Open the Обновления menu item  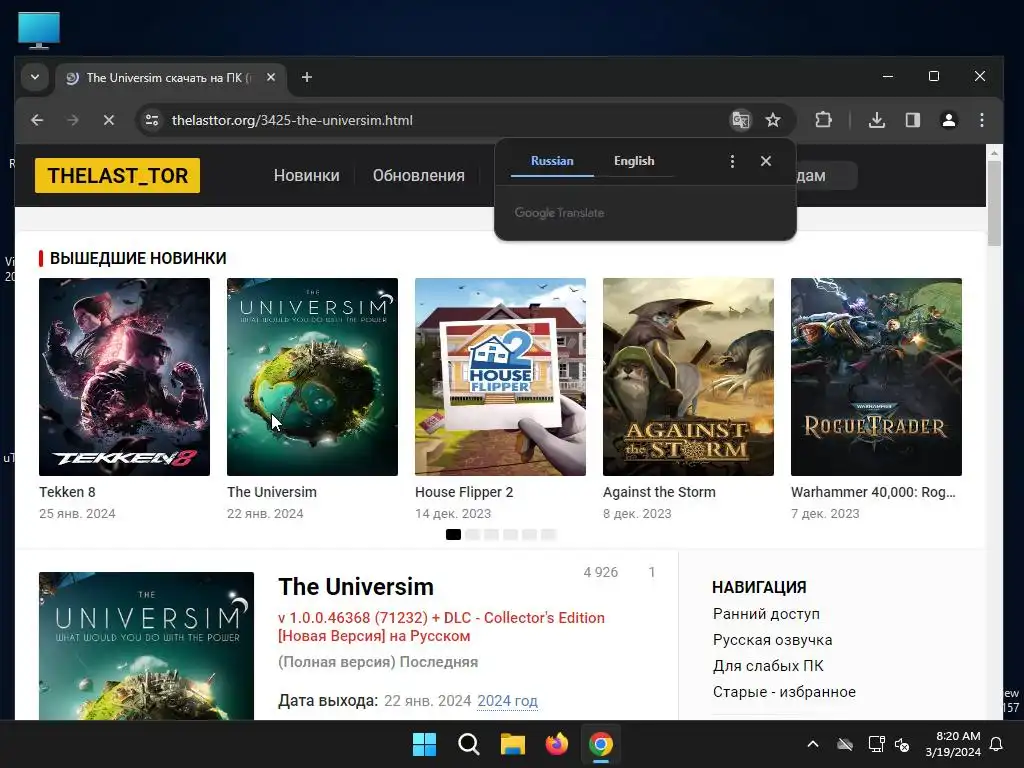419,176
